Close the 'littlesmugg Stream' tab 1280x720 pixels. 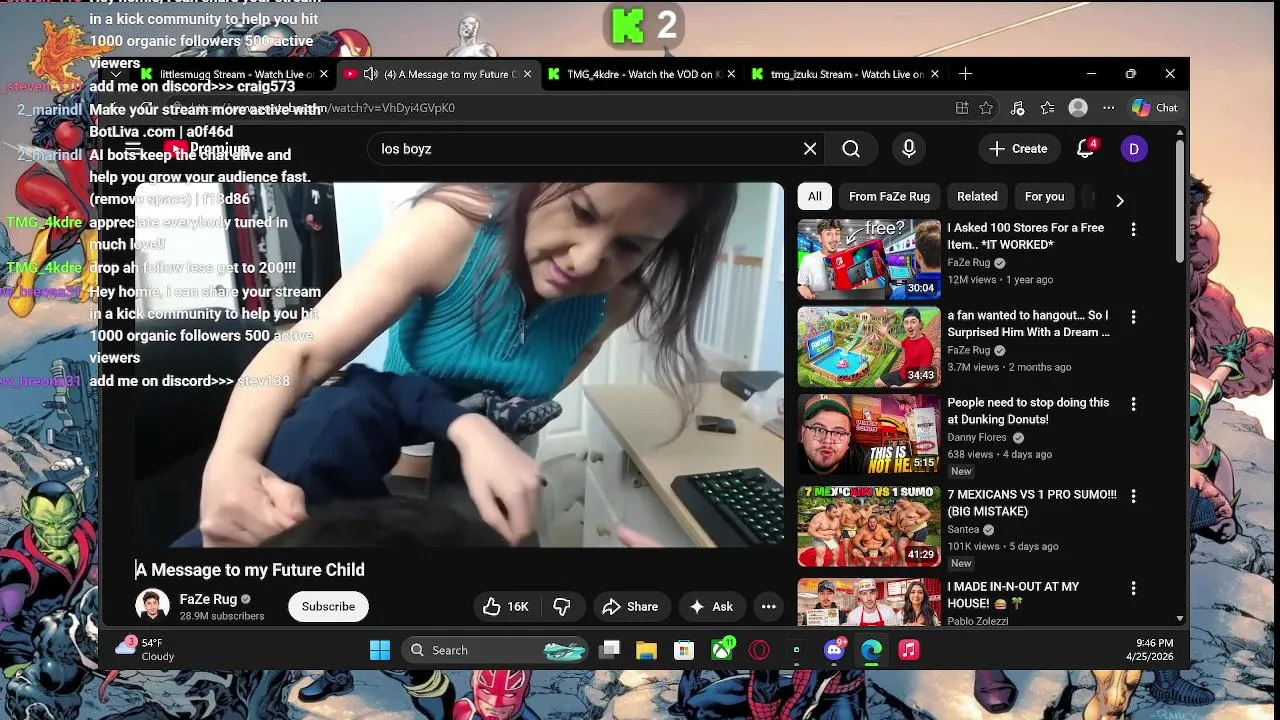(324, 74)
